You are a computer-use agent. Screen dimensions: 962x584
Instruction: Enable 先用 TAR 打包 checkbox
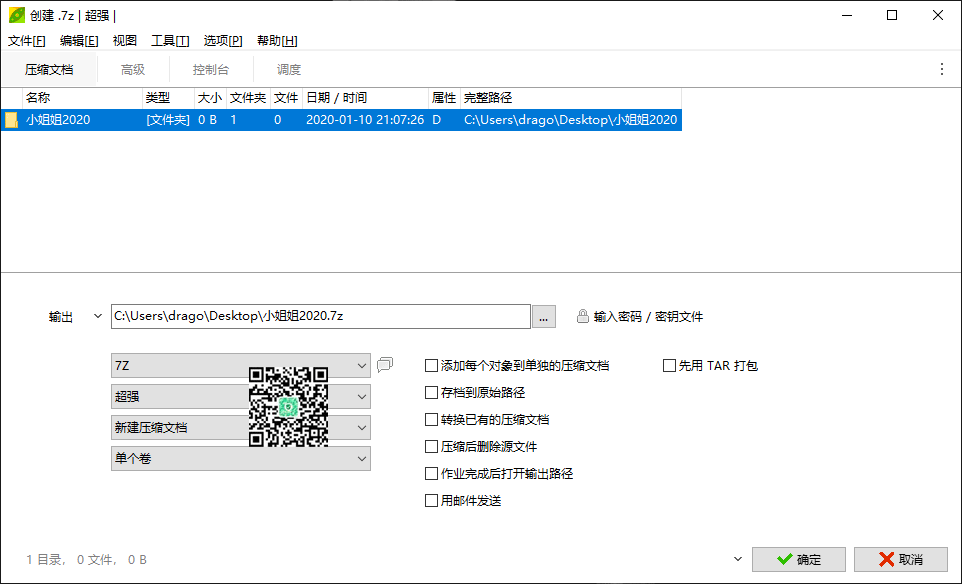tap(669, 366)
